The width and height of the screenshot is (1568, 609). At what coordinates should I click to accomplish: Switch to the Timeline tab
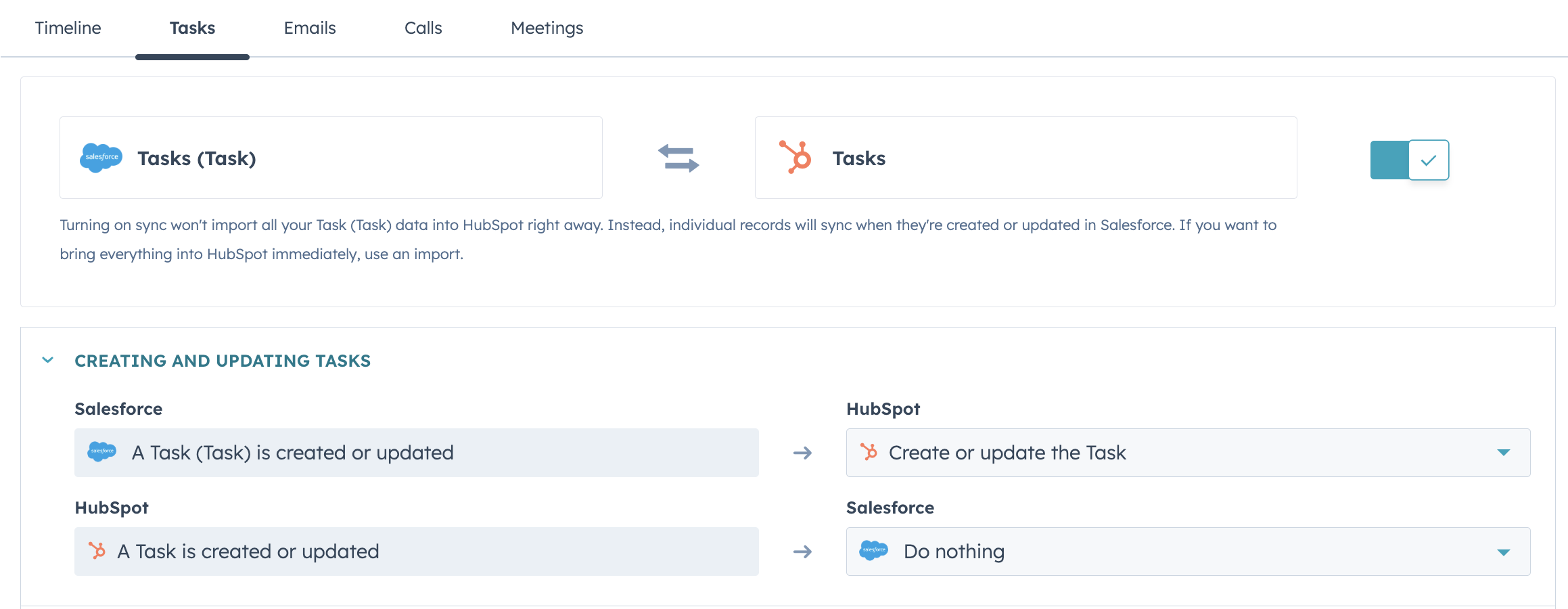click(x=68, y=28)
